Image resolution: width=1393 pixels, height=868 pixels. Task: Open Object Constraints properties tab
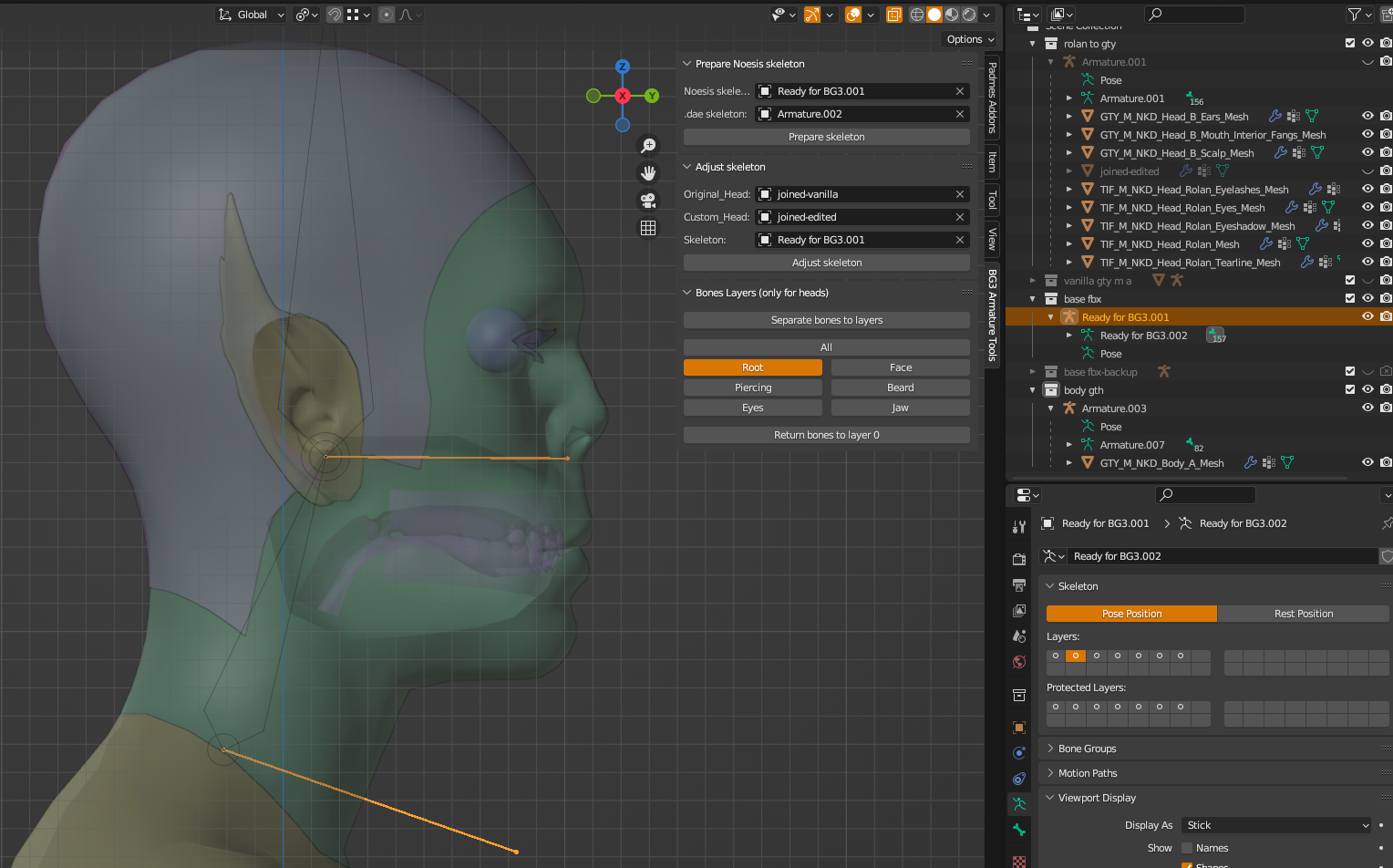point(1019,779)
